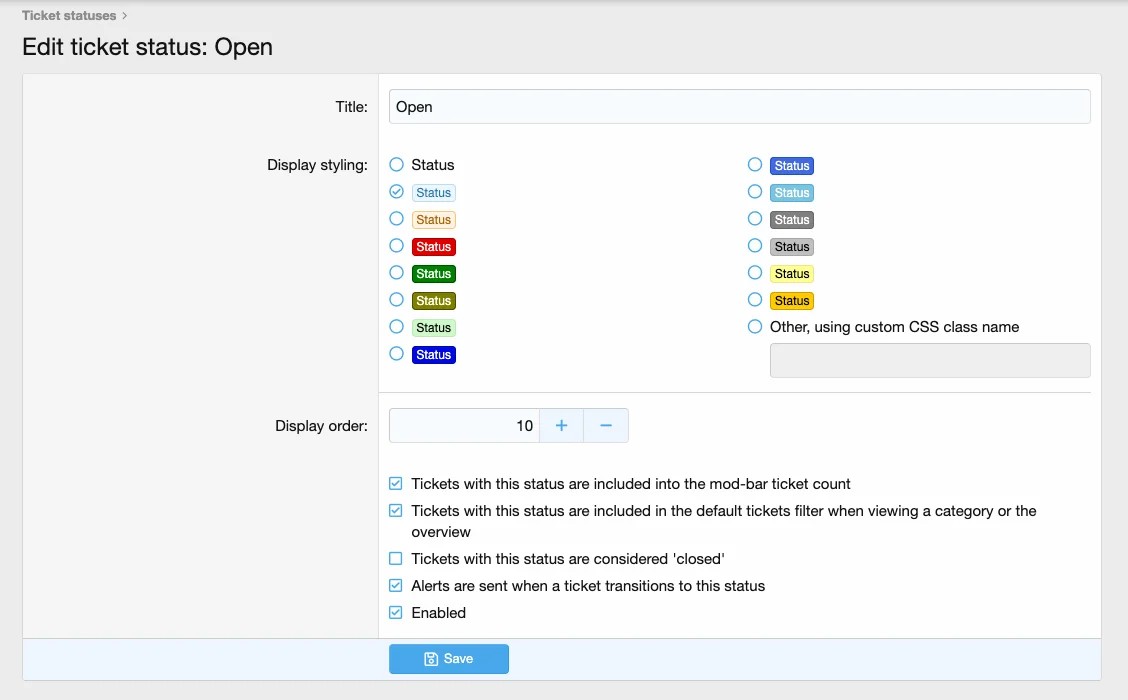Toggle the Enabled checkbox
The height and width of the screenshot is (700, 1128).
[396, 613]
